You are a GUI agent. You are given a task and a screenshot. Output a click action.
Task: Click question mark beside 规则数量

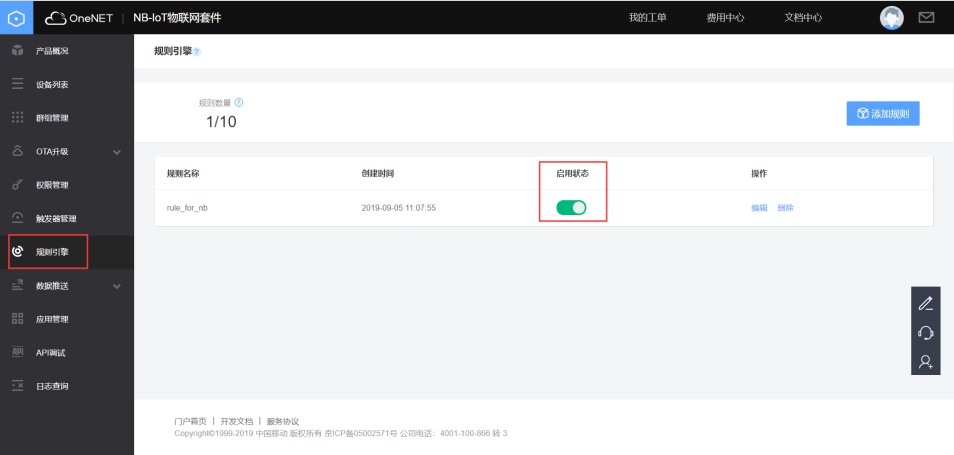tap(238, 103)
